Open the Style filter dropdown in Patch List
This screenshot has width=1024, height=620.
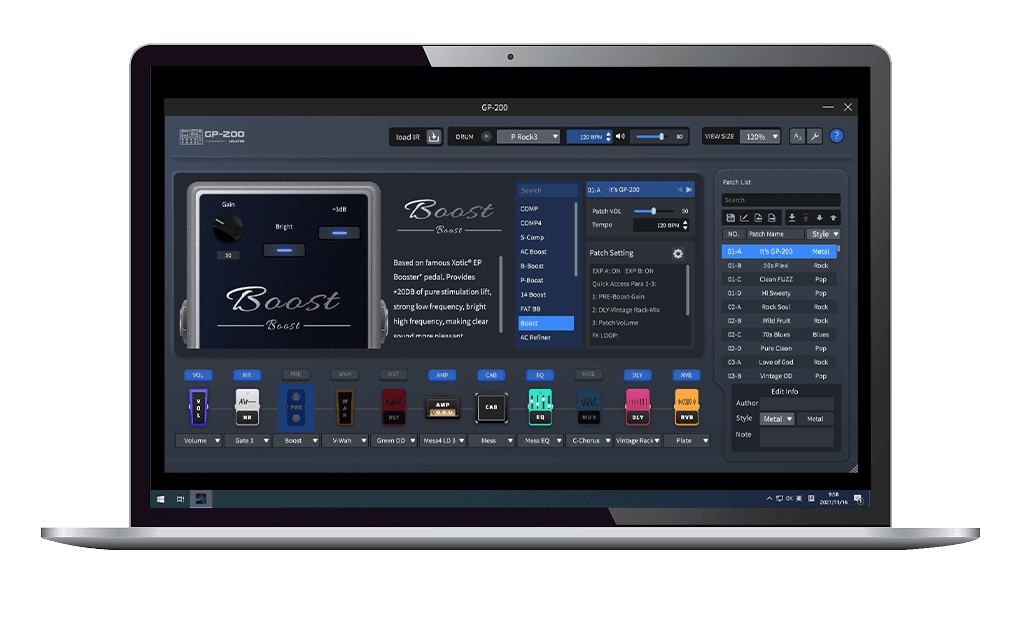(x=825, y=234)
